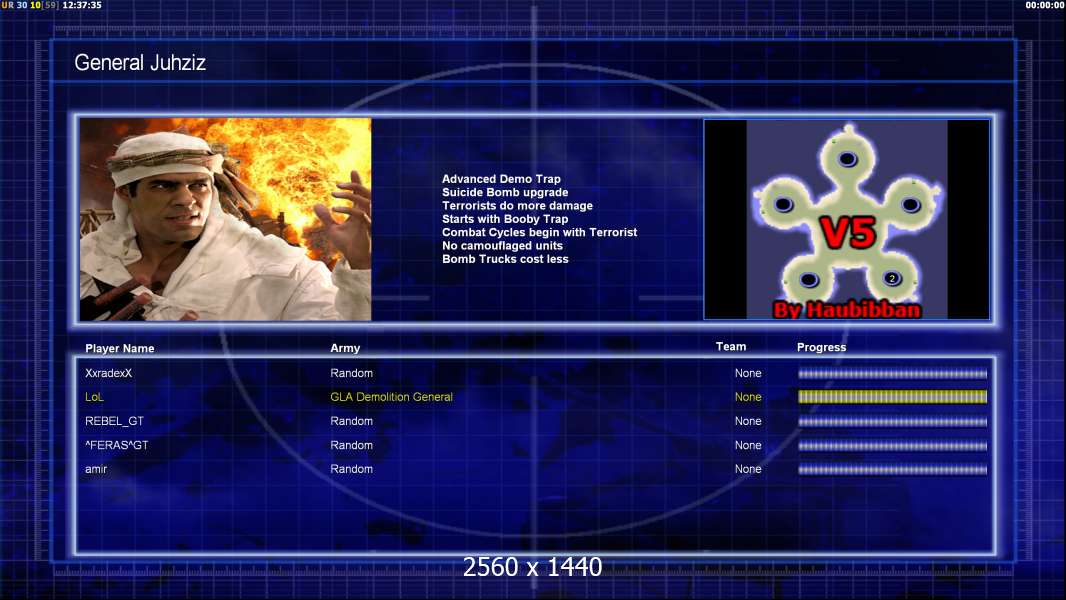1066x600 pixels.
Task: Click ^FERAS^GT's loading progress bar
Action: [x=892, y=446]
